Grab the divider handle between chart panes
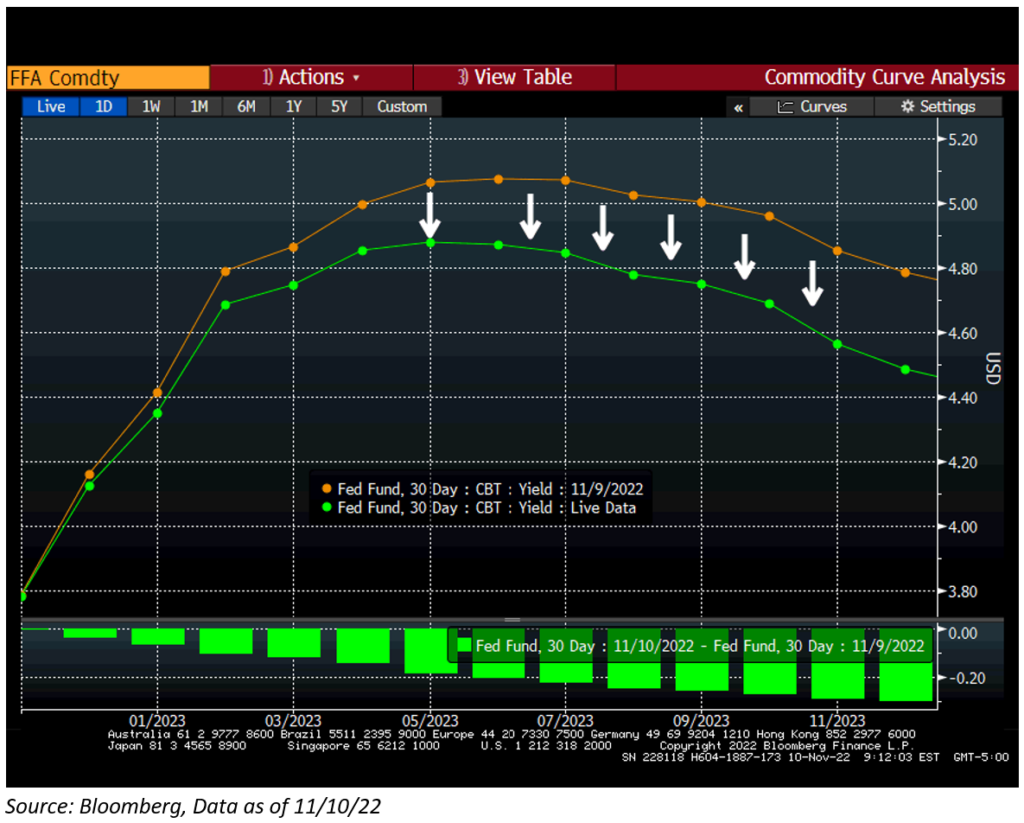 click(512, 620)
